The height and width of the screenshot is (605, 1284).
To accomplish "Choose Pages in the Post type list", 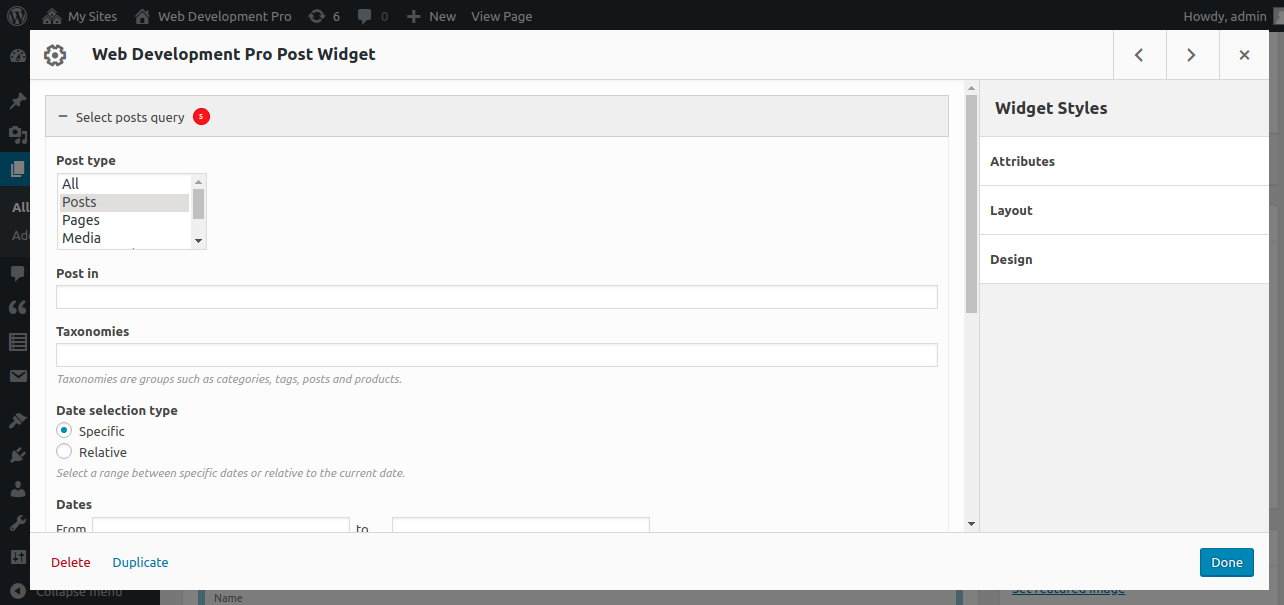I will point(124,220).
